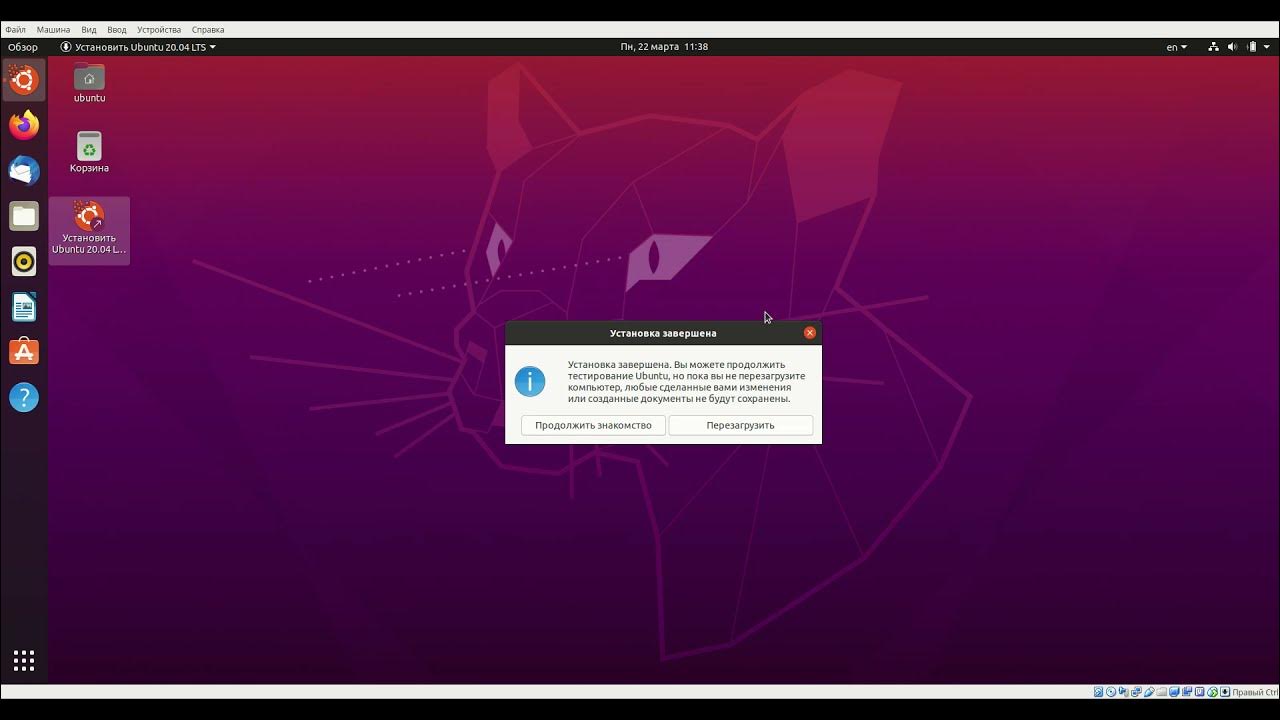This screenshot has width=1280, height=720.
Task: Select the ubuntu home folder desktop icon
Action: (x=89, y=83)
